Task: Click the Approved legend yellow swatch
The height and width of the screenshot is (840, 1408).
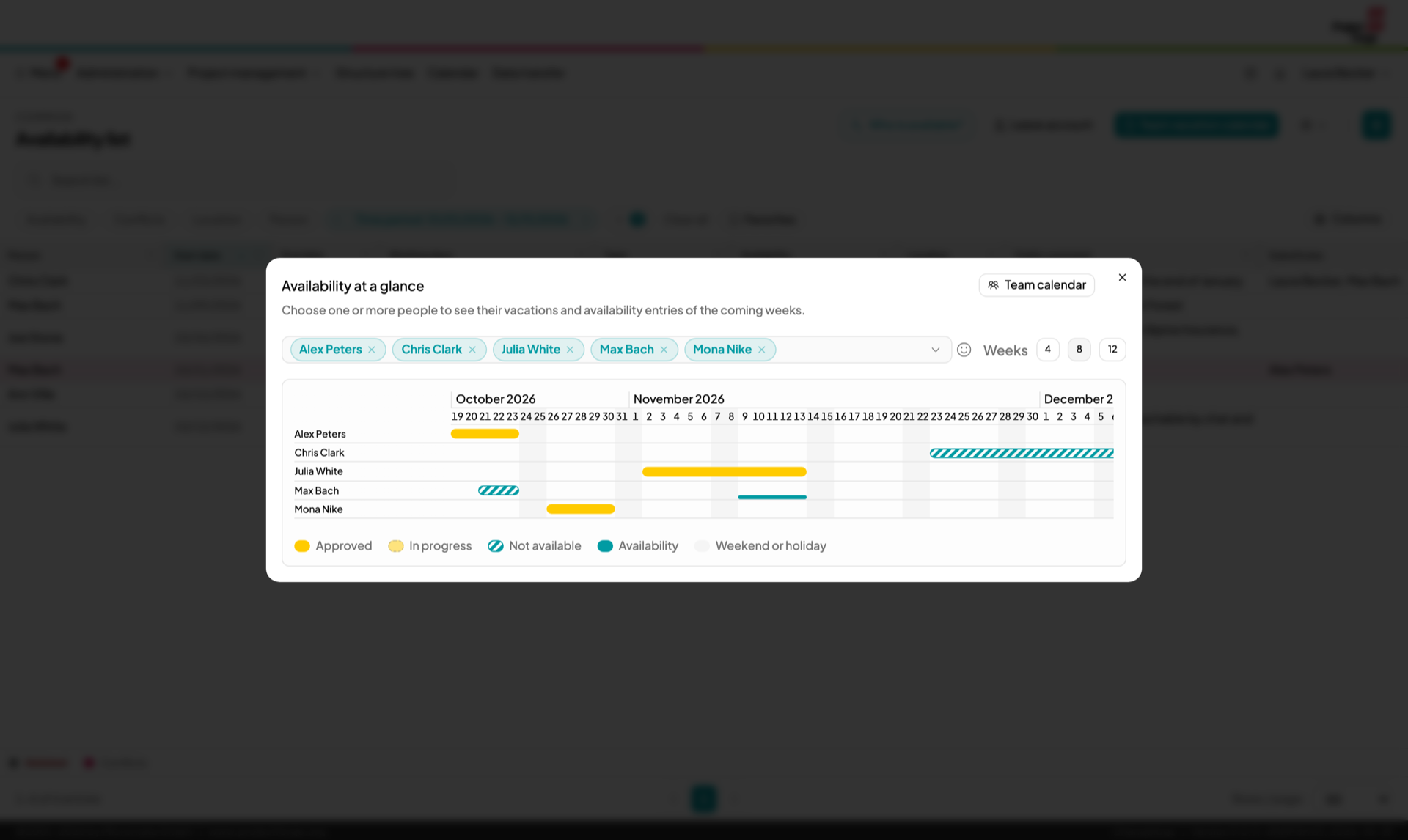Action: 302,546
